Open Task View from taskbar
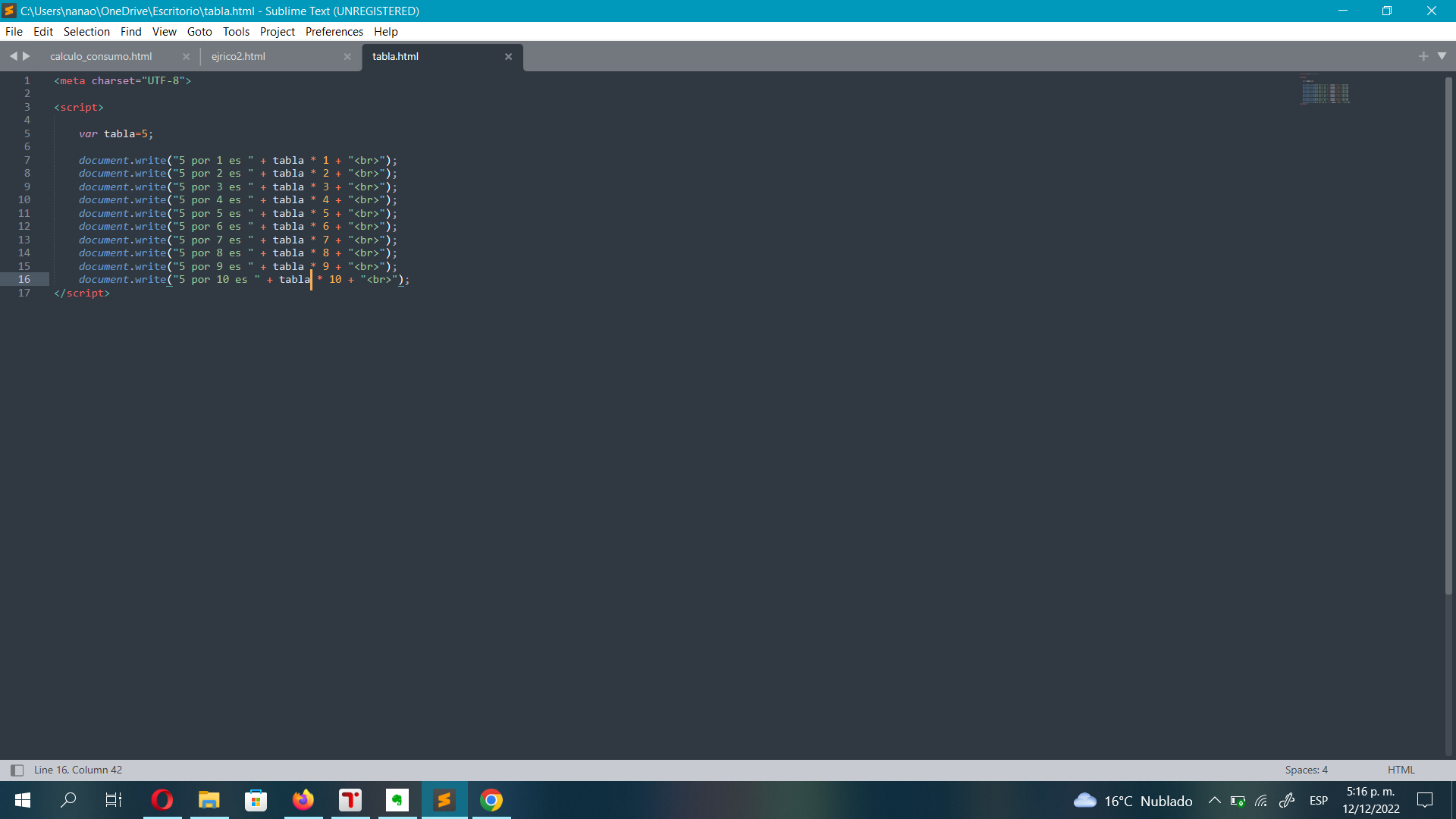 114,800
